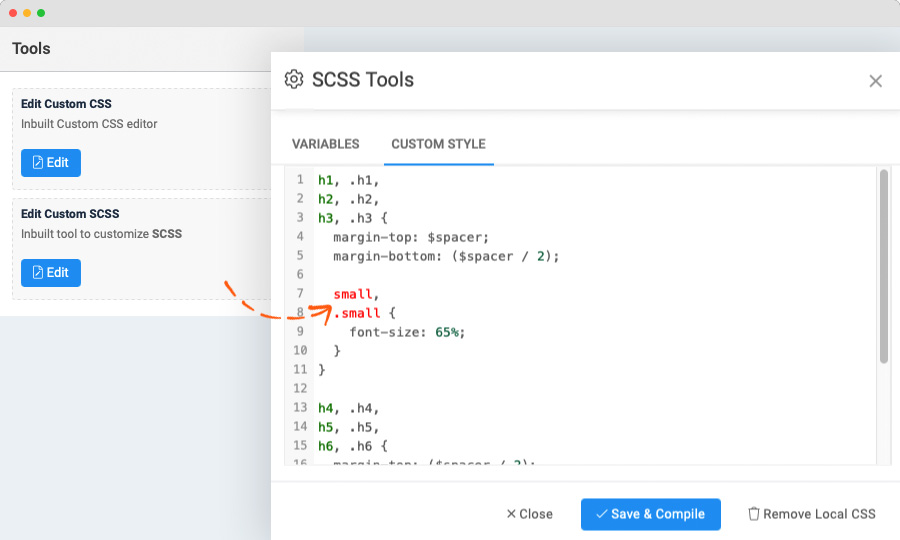This screenshot has height=540, width=900.
Task: Click the 'h6, .h6 {' code line
Action: coord(353,446)
